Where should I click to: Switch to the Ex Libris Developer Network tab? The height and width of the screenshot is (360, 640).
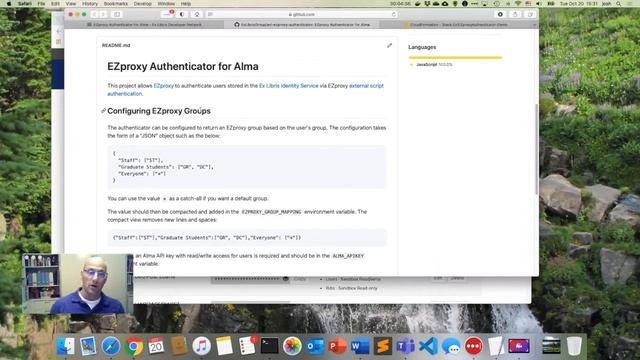(144, 24)
